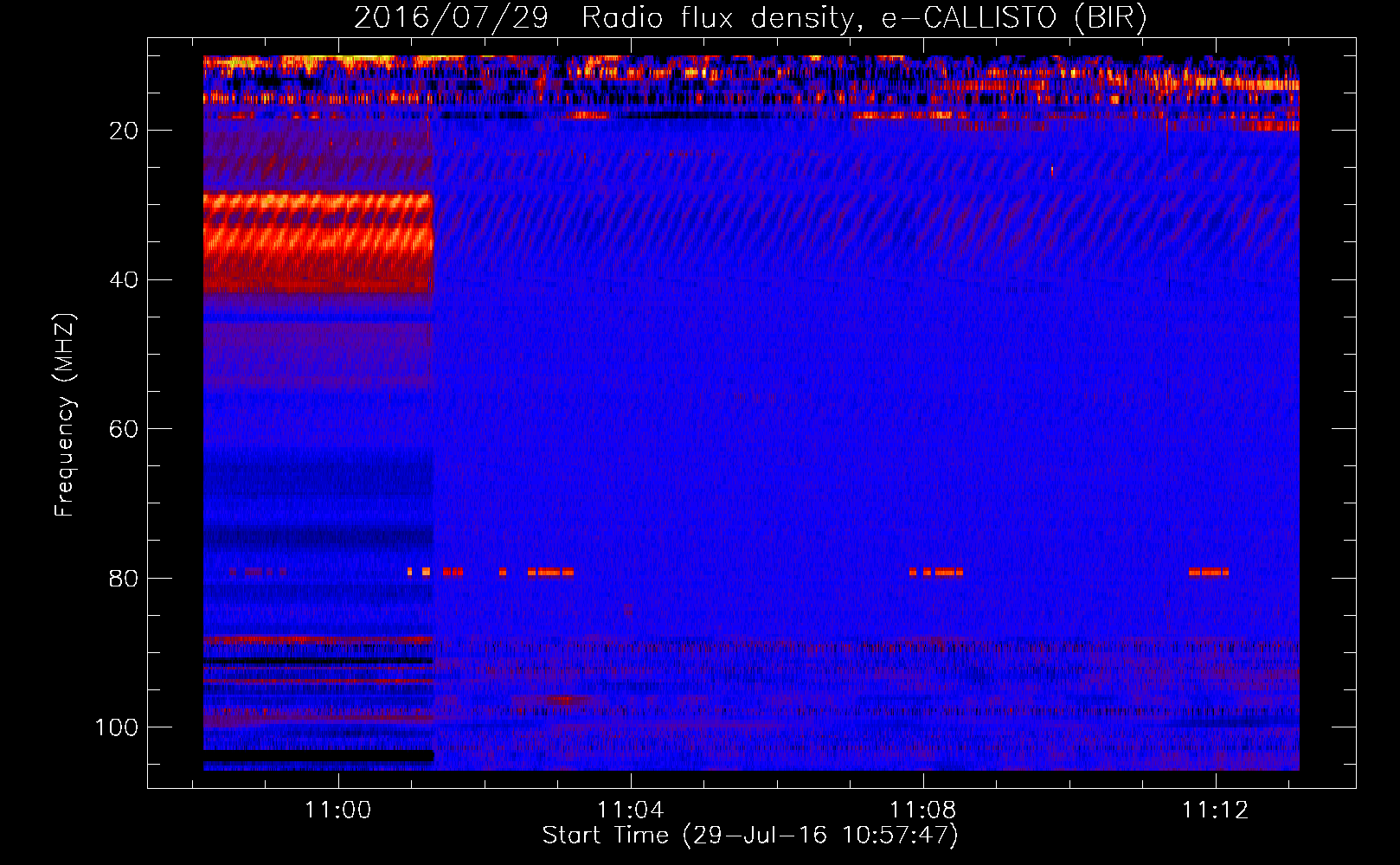The width and height of the screenshot is (1400, 865).
Task: Click the '11:08' time tick label
Action: [x=923, y=810]
